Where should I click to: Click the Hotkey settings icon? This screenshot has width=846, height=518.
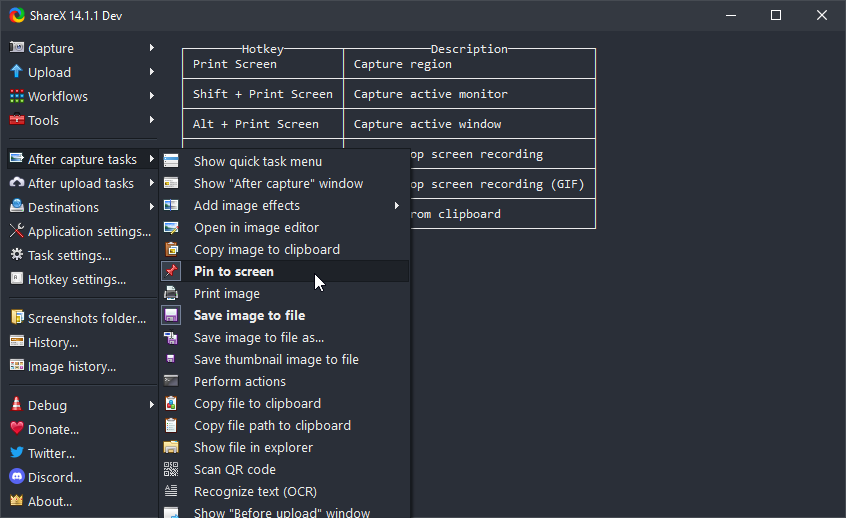(x=17, y=278)
